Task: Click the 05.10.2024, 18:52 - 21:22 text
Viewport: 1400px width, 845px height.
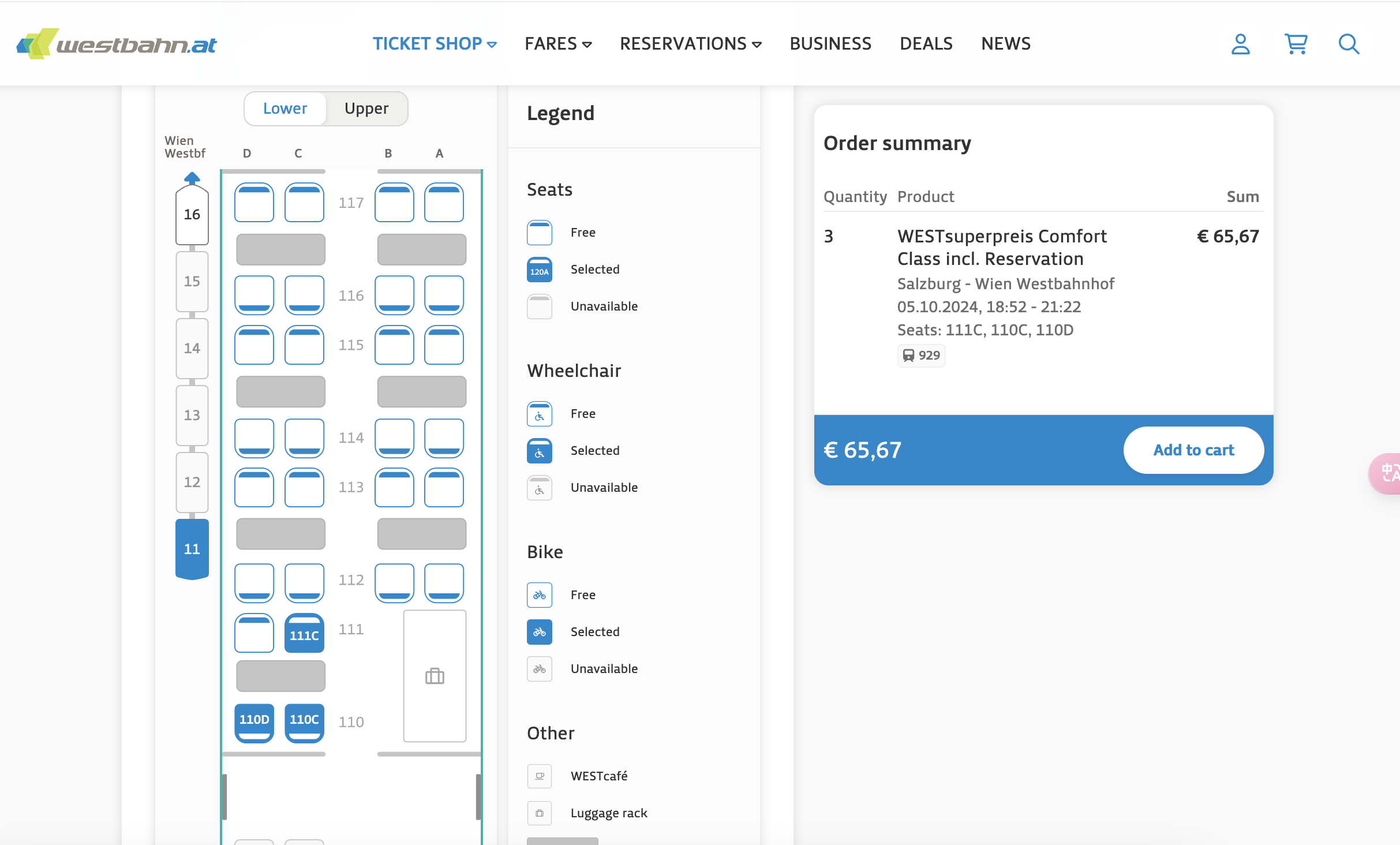Action: (x=989, y=307)
